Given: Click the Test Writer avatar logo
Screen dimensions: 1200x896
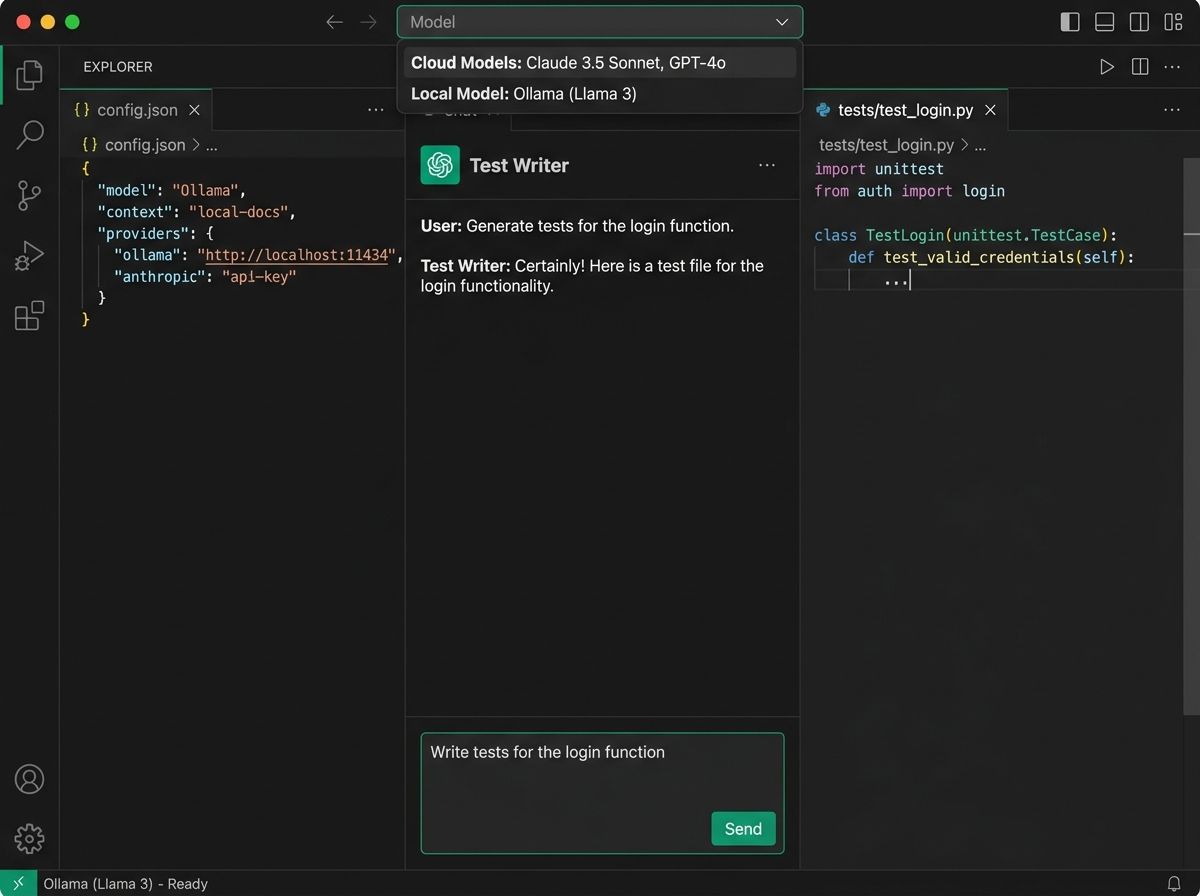Looking at the screenshot, I should point(440,165).
